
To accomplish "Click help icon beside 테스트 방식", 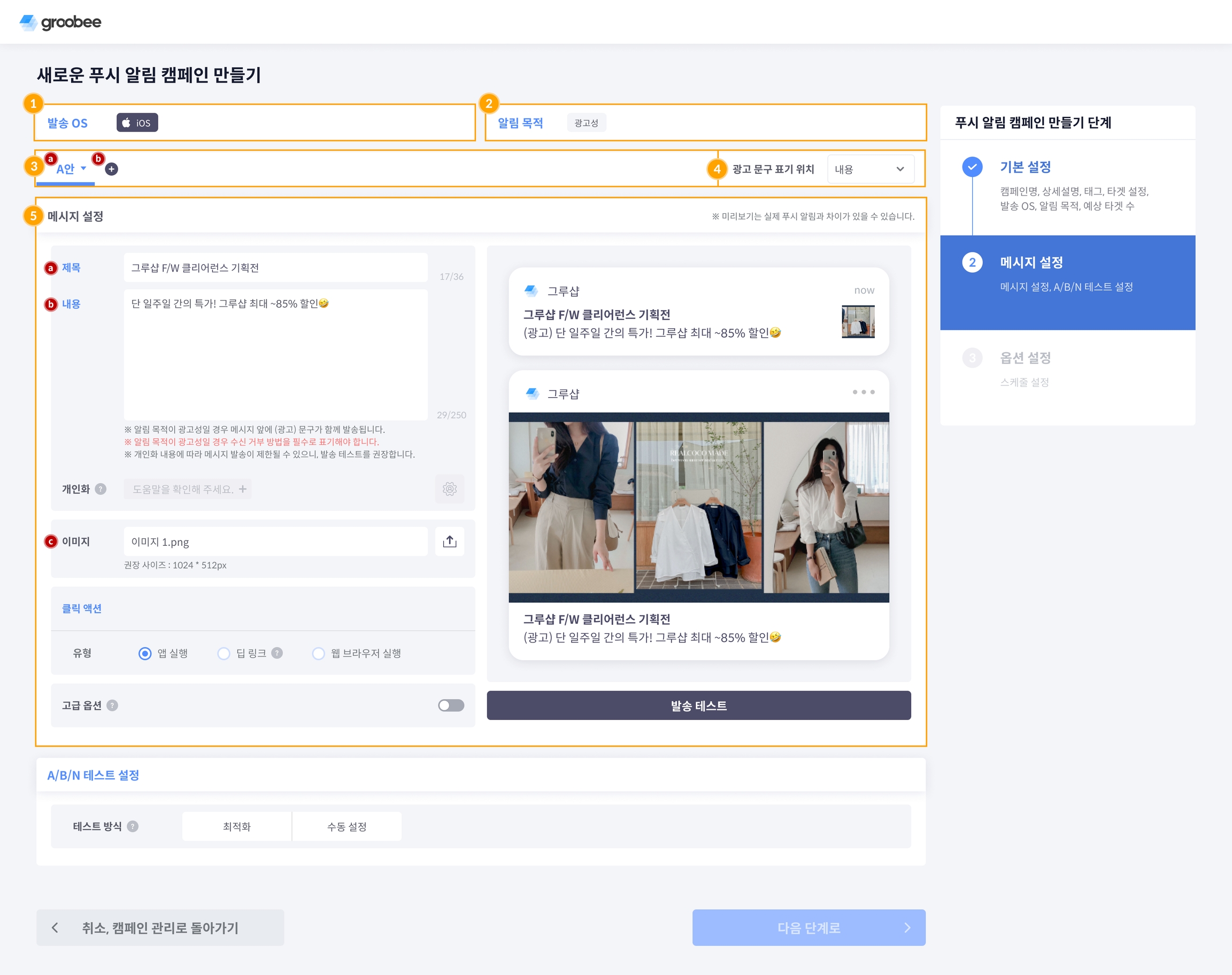I will pyautogui.click(x=133, y=826).
